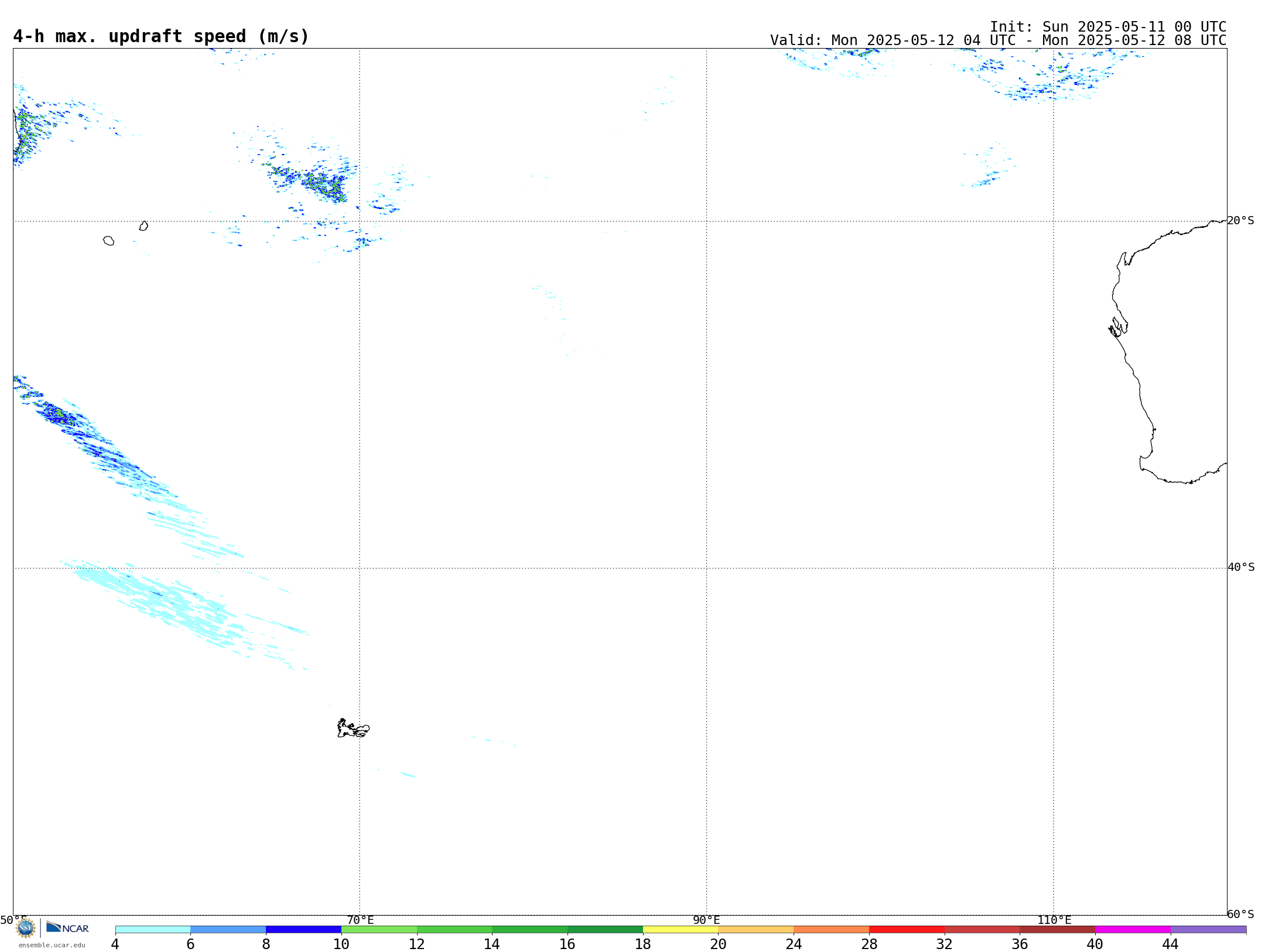Click the Init: Sun 2025-05-11 00 UTC line
This screenshot has width=1265, height=952.
click(1108, 27)
